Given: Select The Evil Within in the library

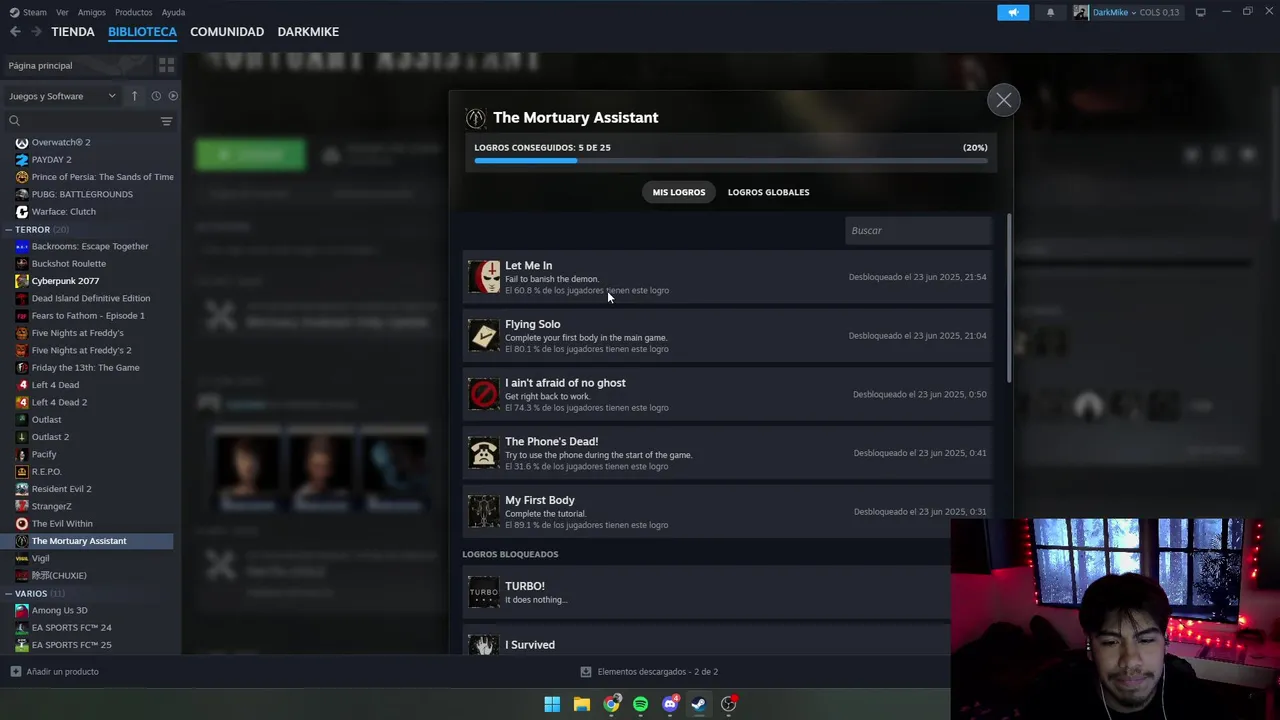Looking at the screenshot, I should point(62,524).
